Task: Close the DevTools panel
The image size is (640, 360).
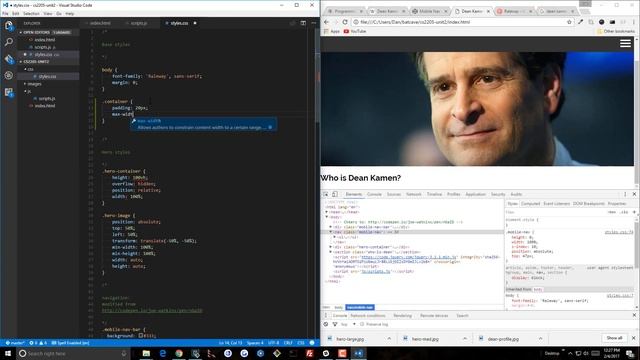Action: [634, 194]
